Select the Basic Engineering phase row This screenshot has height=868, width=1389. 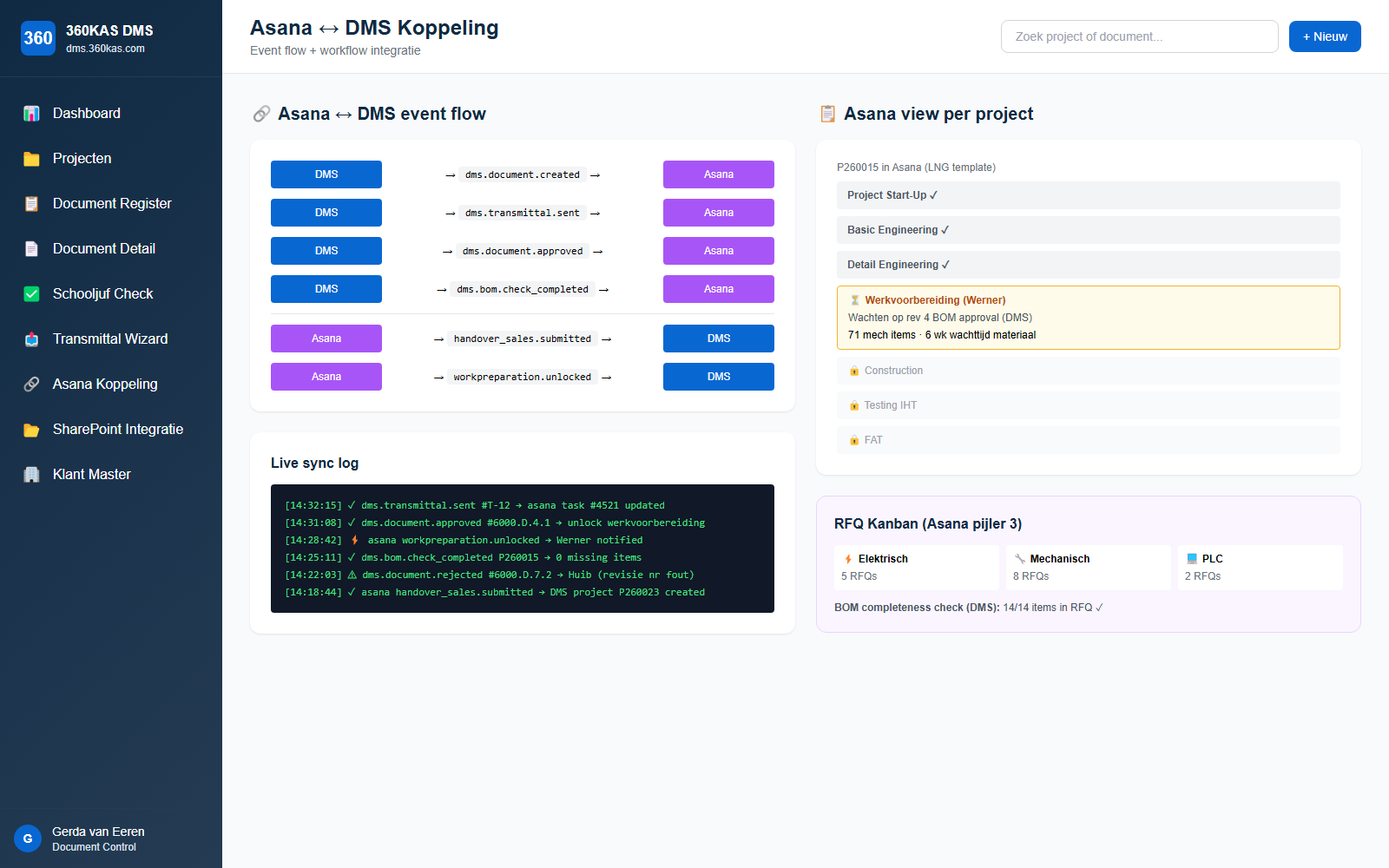click(1089, 230)
